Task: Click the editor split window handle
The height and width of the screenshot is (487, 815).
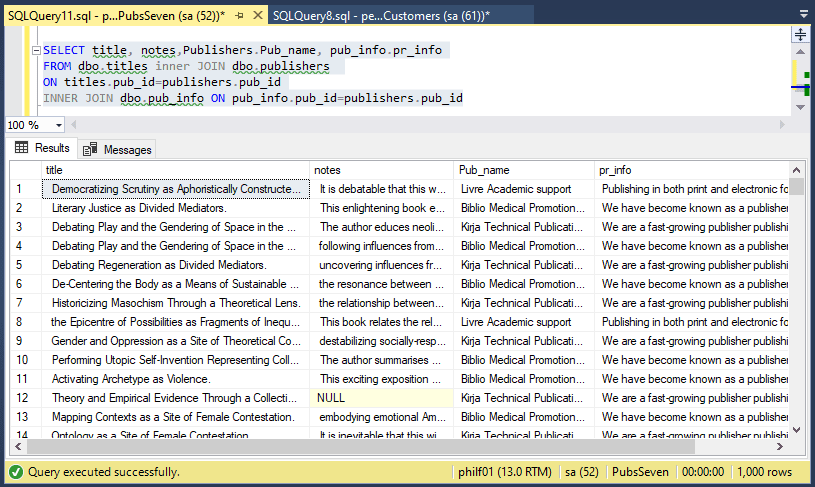Action: pyautogui.click(x=800, y=34)
